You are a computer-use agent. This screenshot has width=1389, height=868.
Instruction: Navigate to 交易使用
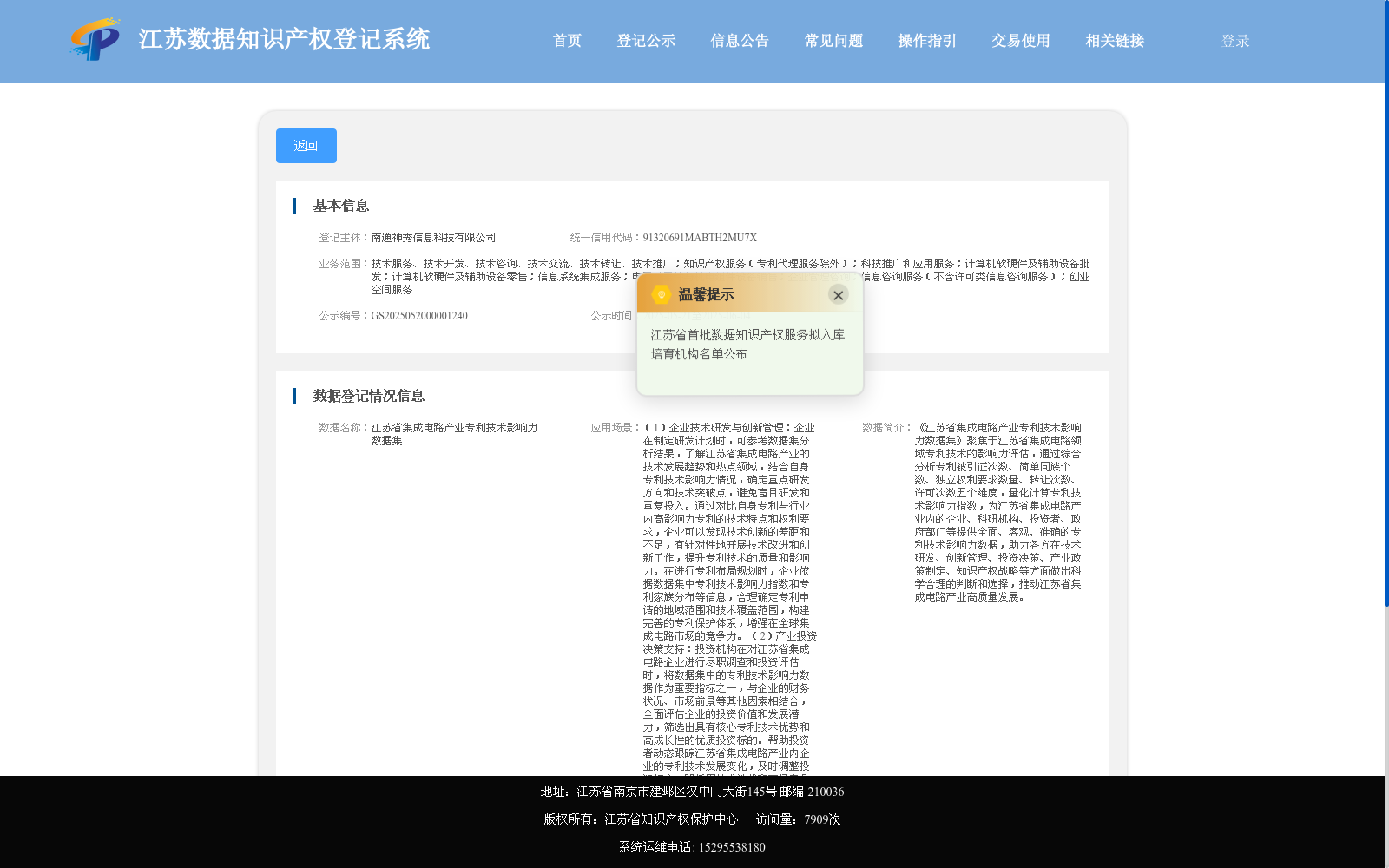[x=1021, y=41]
